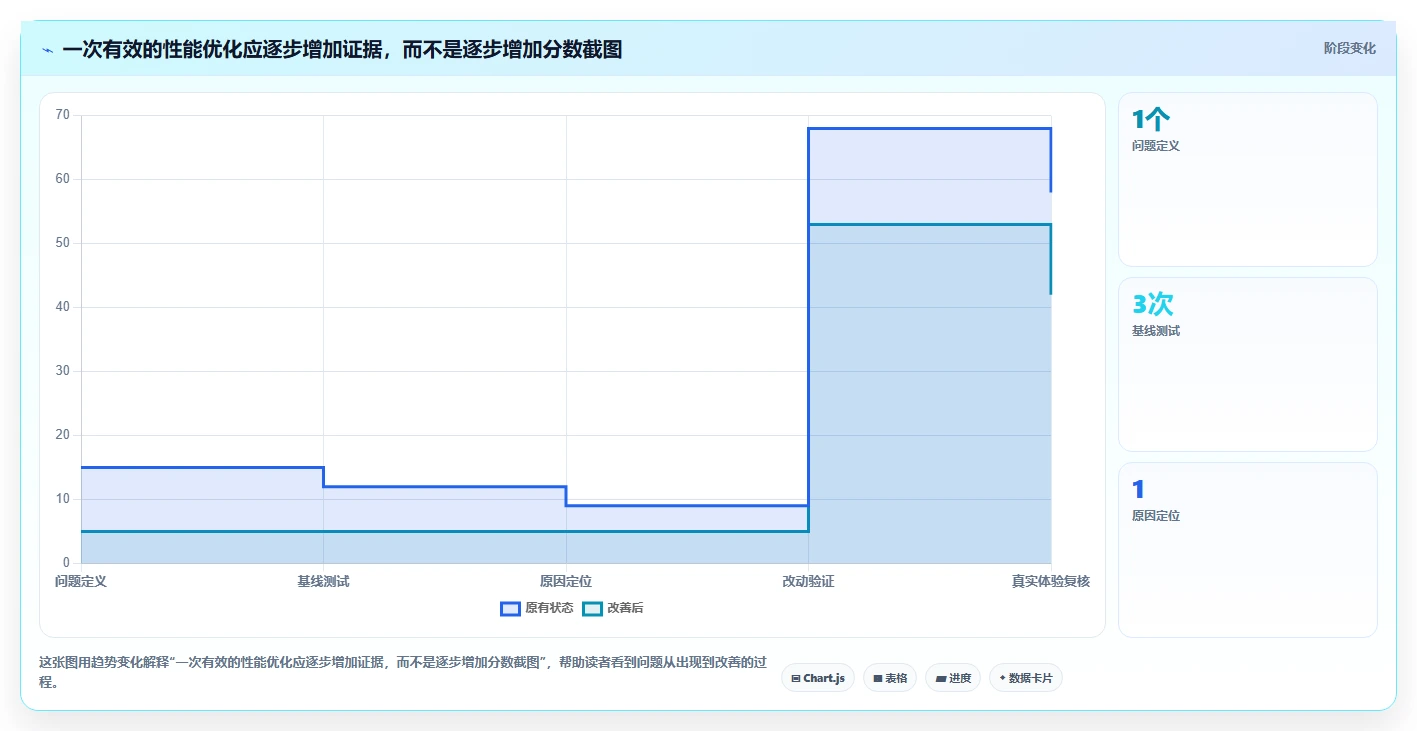Click the 原有状态 legend color box
Screen dimensions: 1417x731
click(511, 608)
